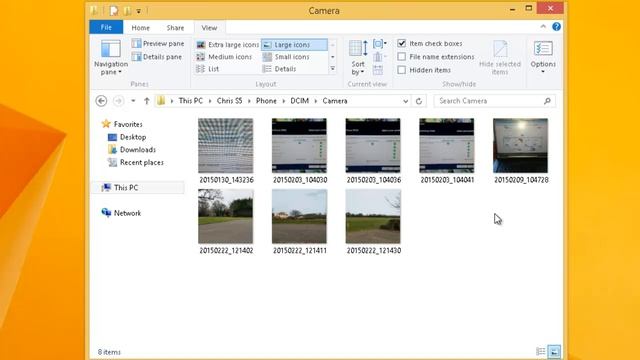Click the search magnifier icon
This screenshot has width=640, height=360.
(x=547, y=101)
